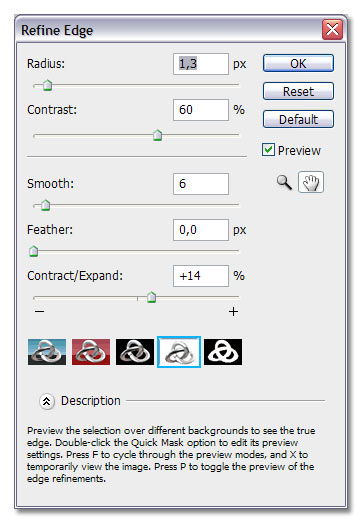Click the Smooth slider handle

tap(45, 205)
